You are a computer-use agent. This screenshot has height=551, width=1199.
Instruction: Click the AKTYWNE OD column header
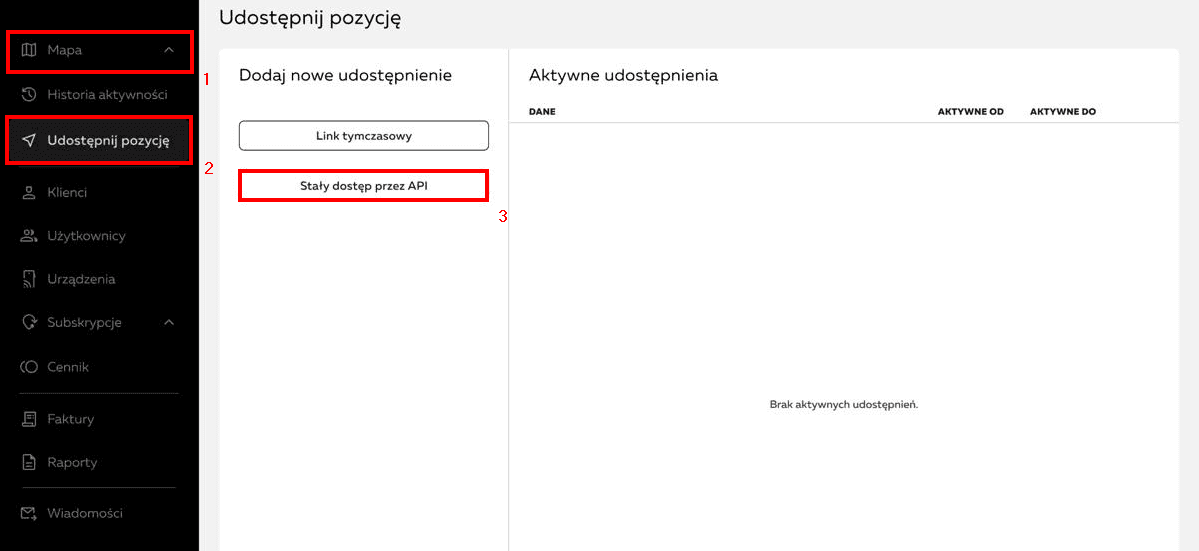(x=970, y=112)
